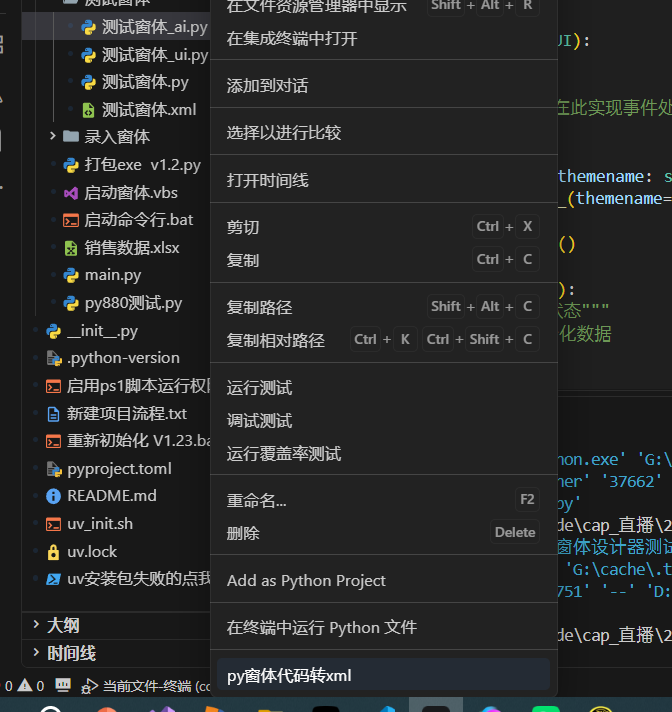Image resolution: width=672 pixels, height=712 pixels.
Task: Click the green Excel icon of 销售数据.xlsx
Action: point(71,248)
